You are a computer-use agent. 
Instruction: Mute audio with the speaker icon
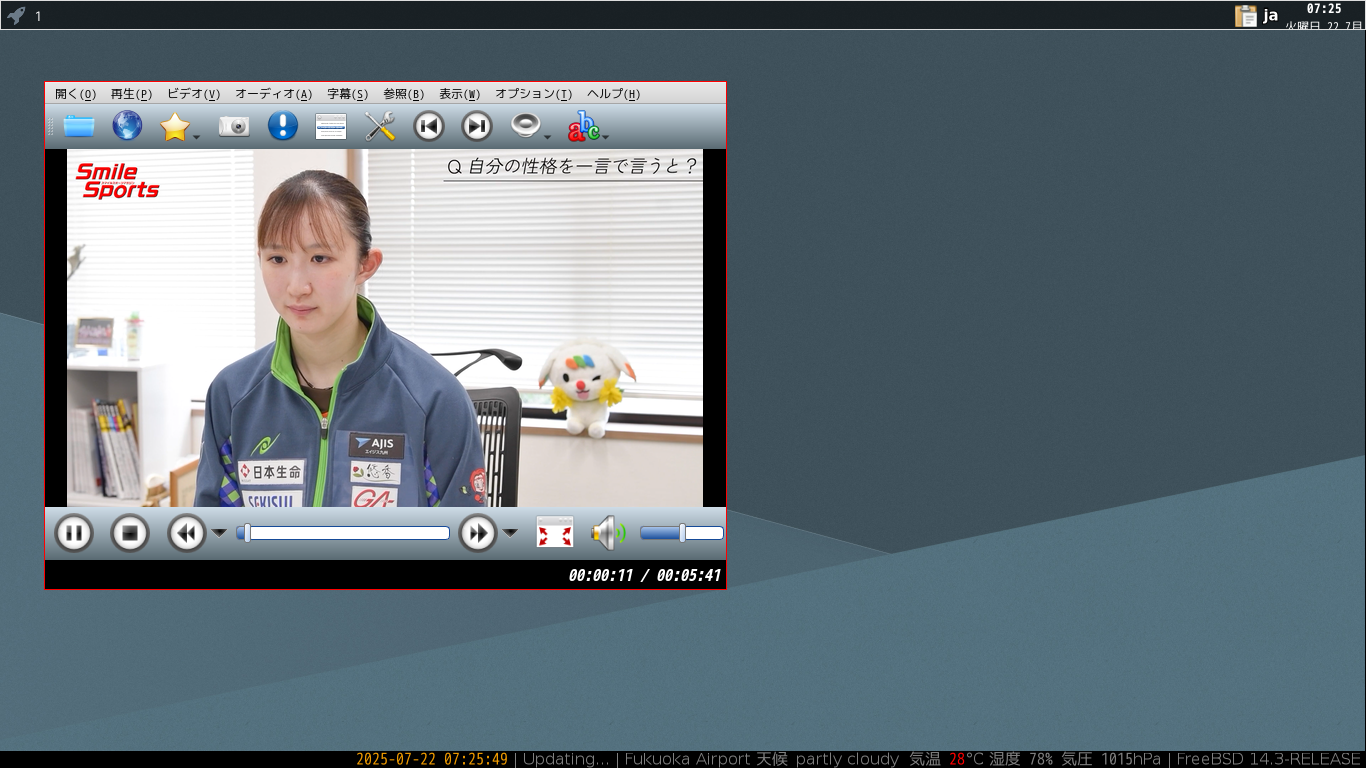pyautogui.click(x=608, y=533)
